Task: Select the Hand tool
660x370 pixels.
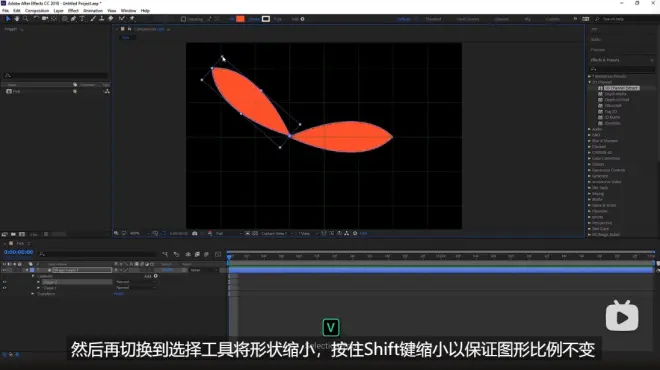Action: tap(16, 19)
